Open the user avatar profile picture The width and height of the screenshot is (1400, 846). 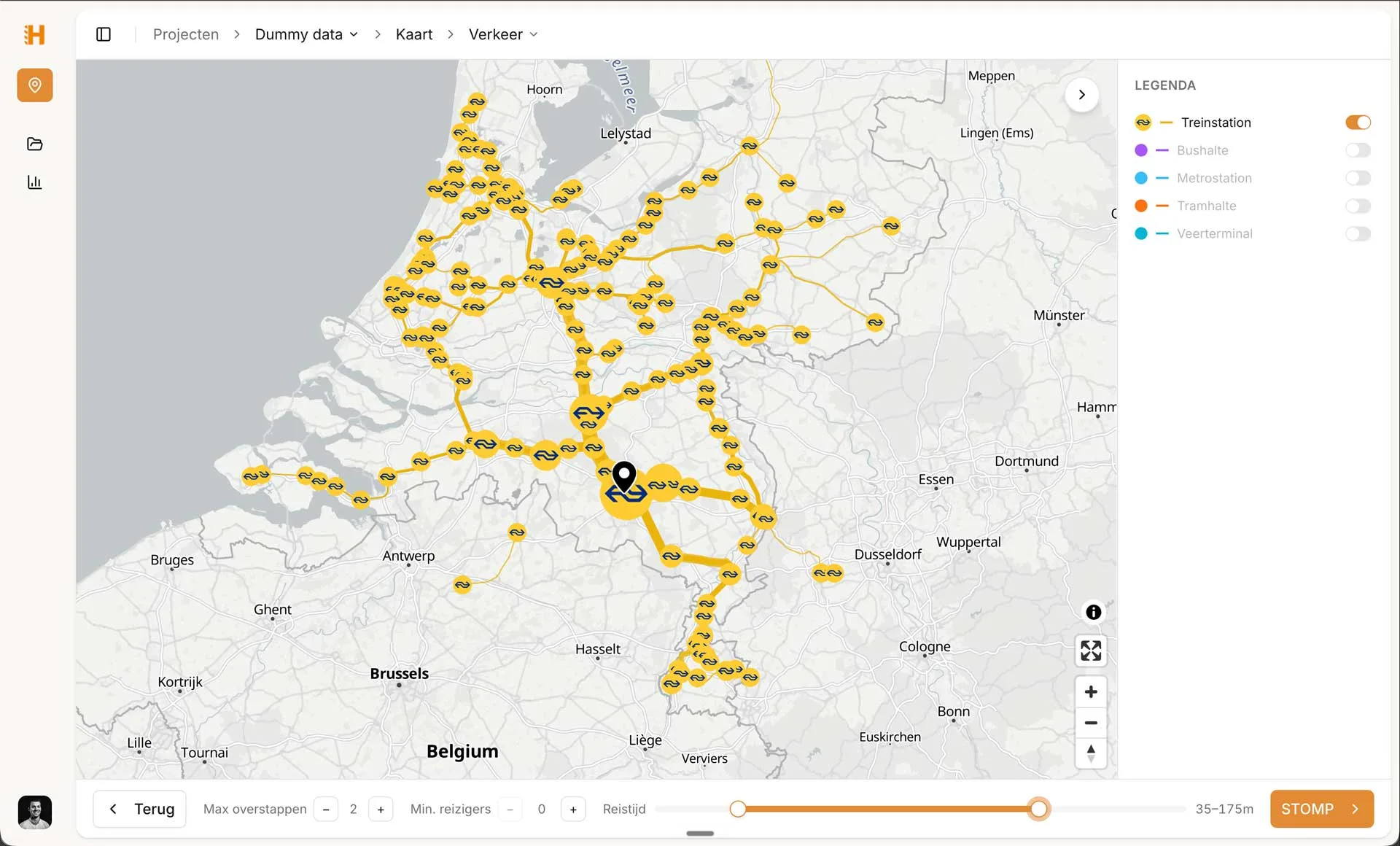[x=34, y=812]
